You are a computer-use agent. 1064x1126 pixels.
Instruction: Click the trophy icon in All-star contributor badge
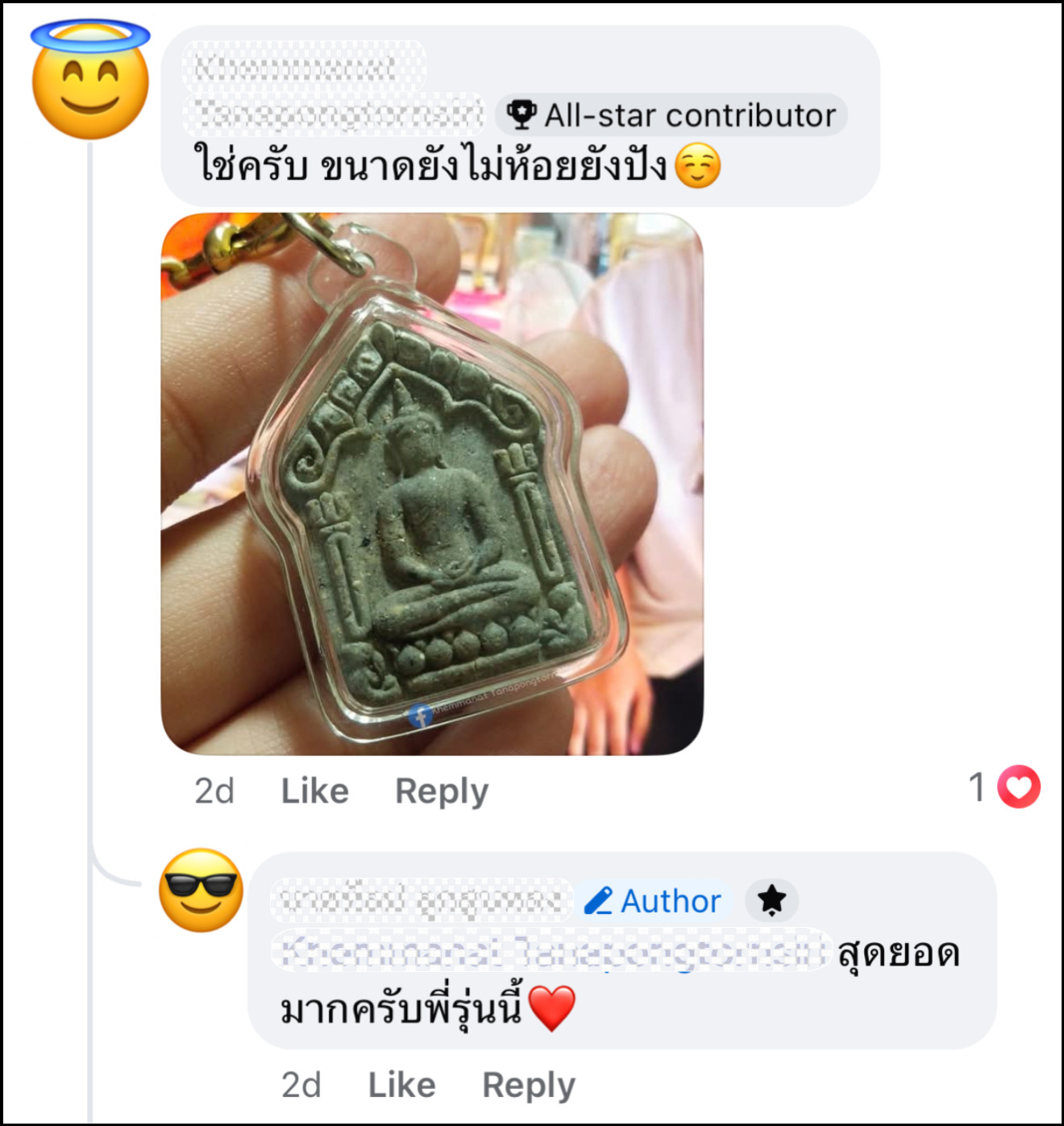[x=522, y=115]
